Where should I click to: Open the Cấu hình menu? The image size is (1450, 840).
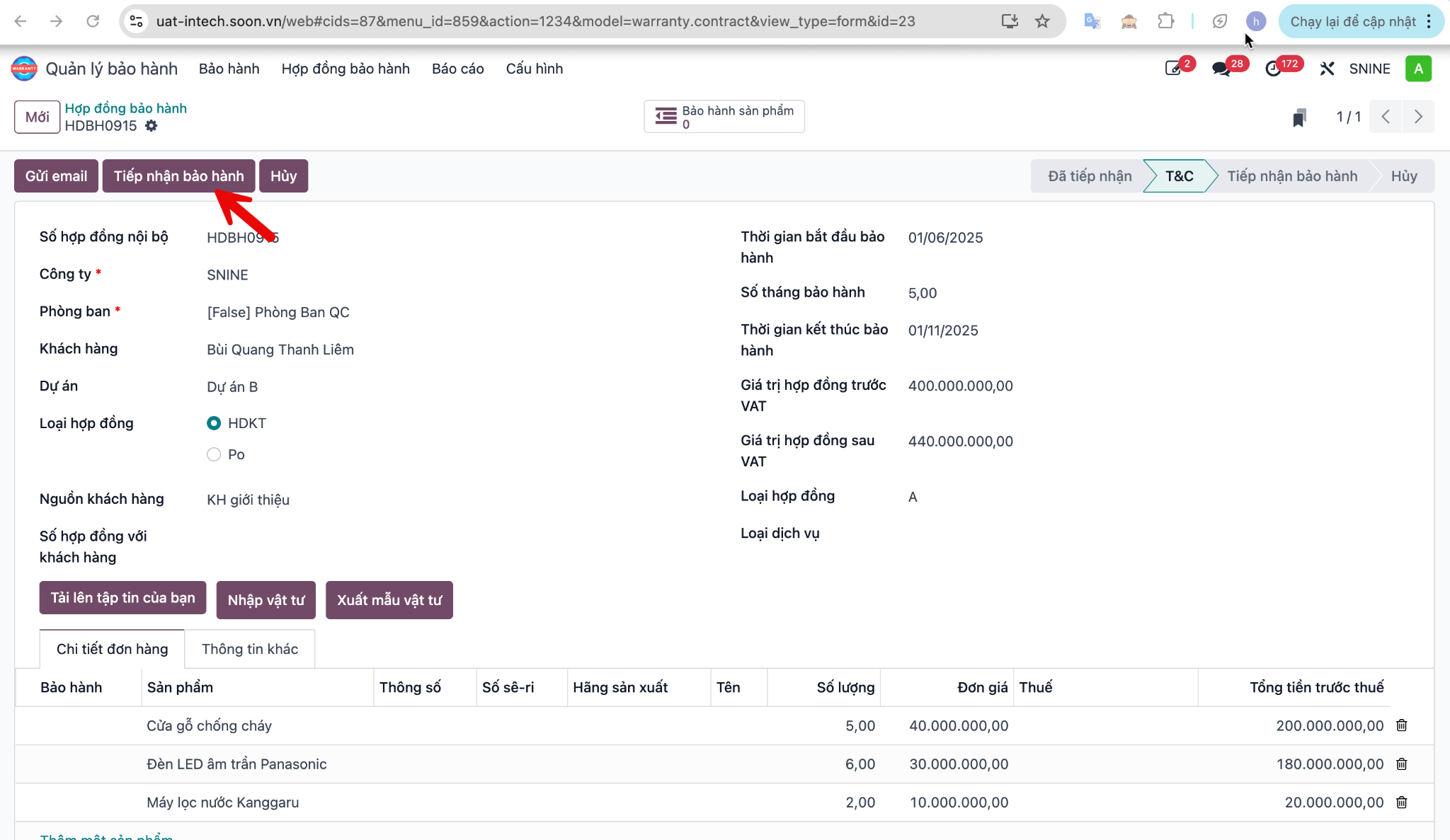click(x=535, y=69)
